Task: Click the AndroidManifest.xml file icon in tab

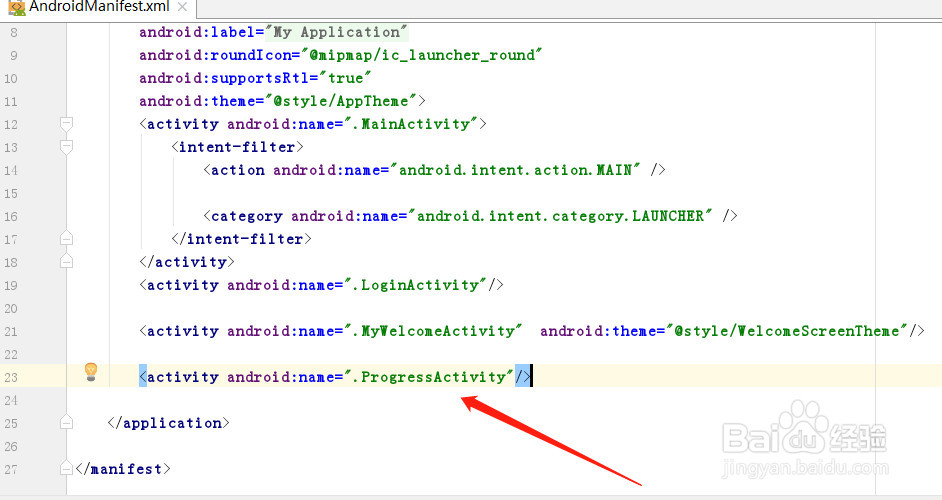Action: tap(16, 7)
